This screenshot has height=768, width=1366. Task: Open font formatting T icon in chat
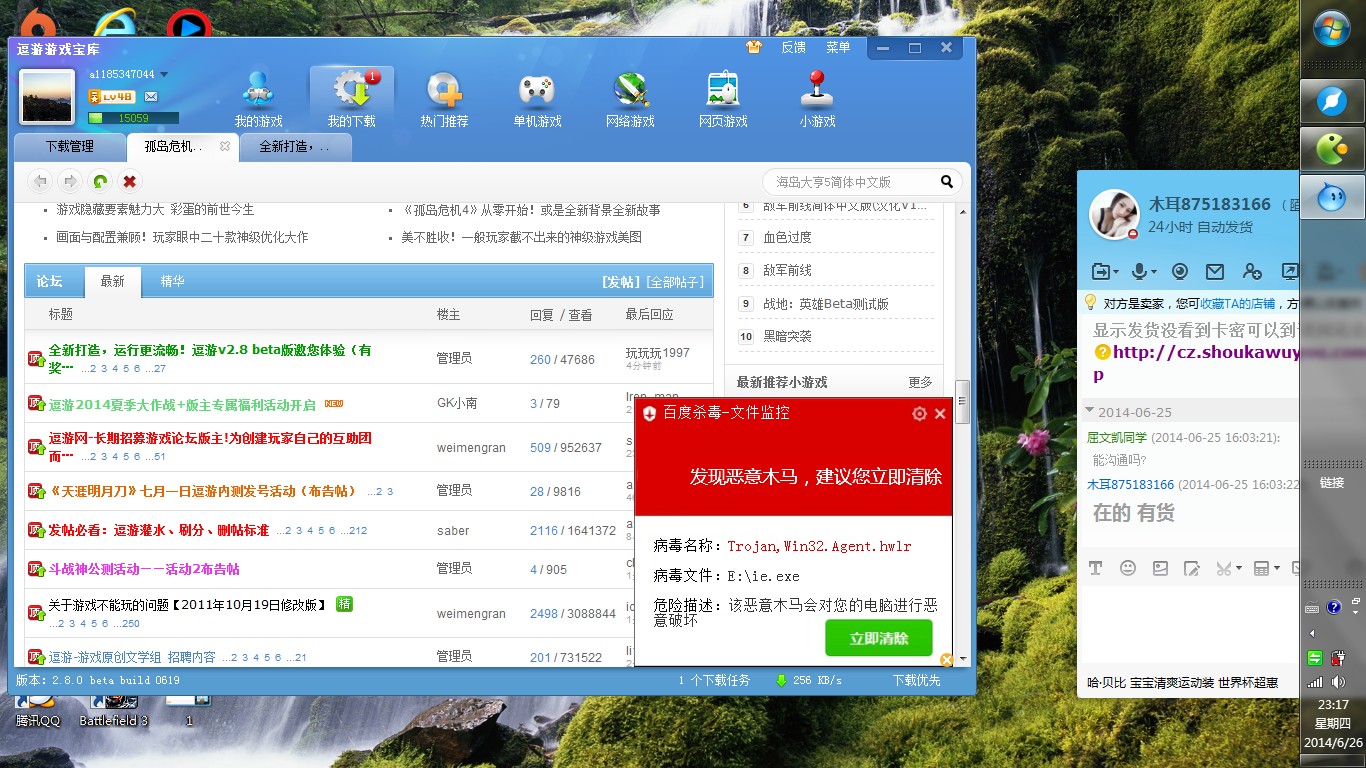click(1095, 568)
